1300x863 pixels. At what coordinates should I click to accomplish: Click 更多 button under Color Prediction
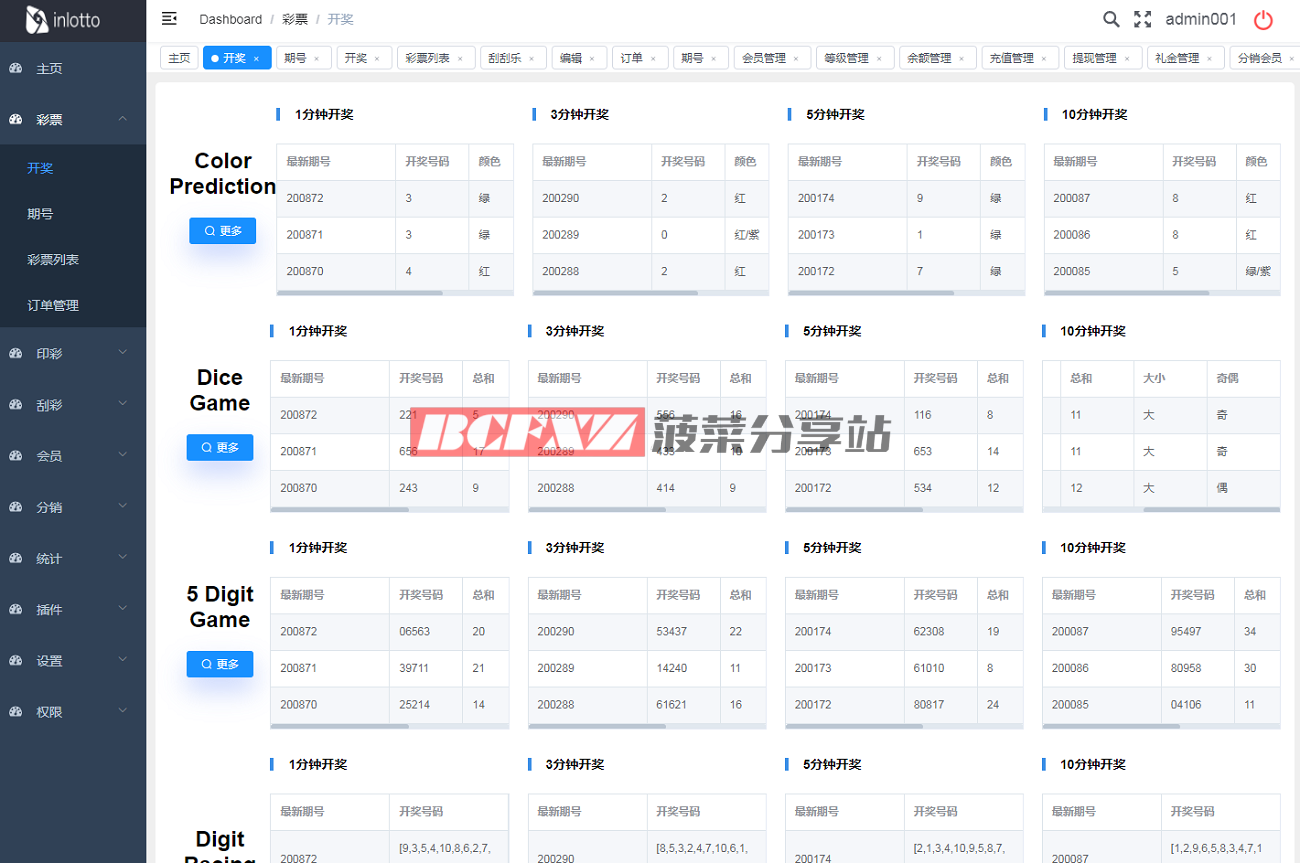(223, 231)
